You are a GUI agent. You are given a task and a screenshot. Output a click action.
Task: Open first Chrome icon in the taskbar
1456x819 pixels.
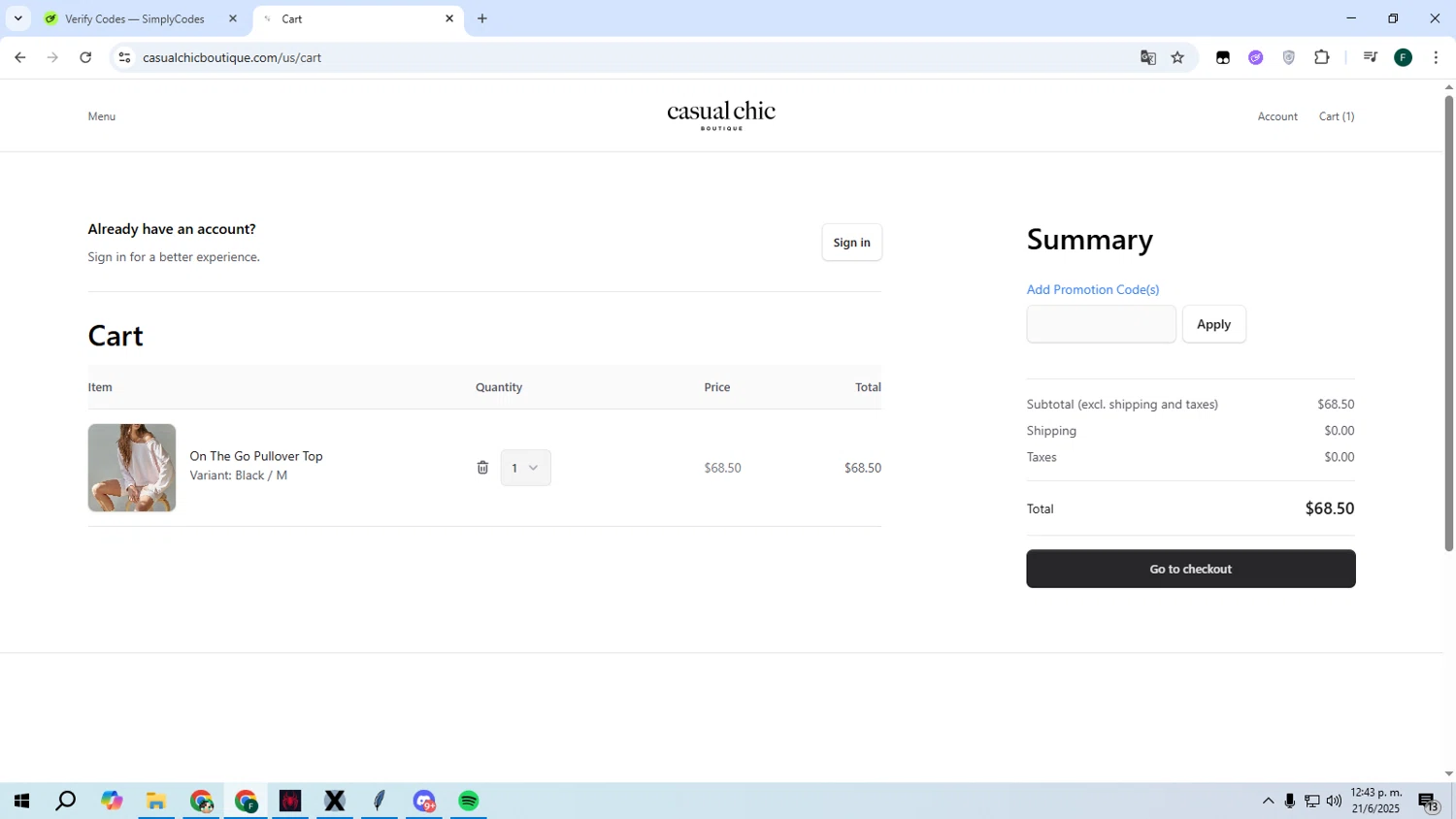(x=201, y=801)
